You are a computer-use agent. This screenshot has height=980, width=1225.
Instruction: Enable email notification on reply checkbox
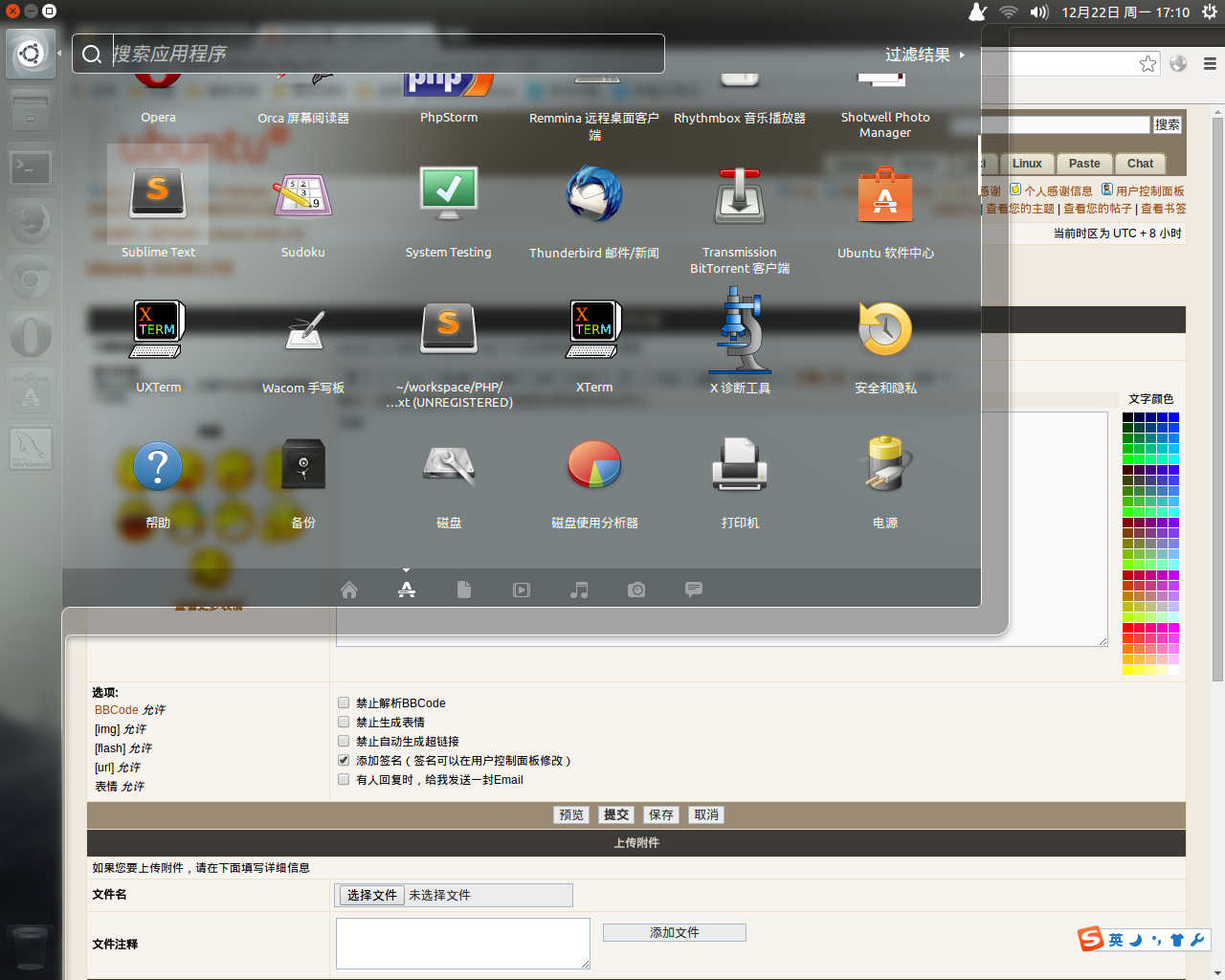tap(344, 779)
